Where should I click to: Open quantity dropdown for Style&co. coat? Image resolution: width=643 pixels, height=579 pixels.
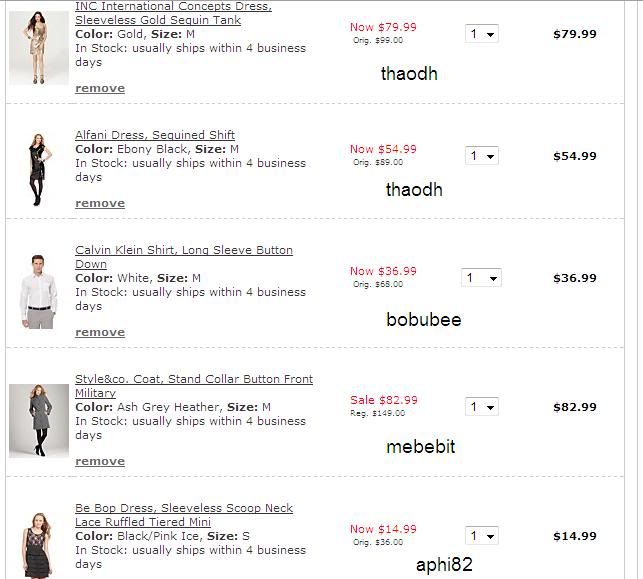pos(482,407)
